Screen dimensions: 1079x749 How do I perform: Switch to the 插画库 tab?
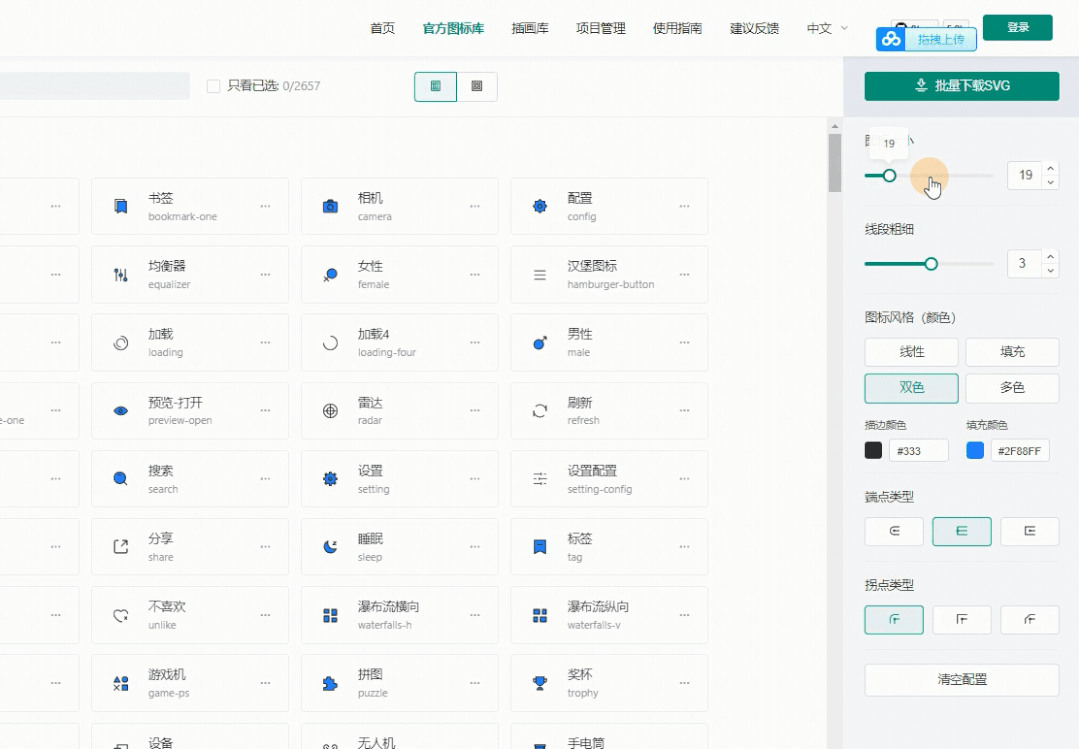point(530,29)
